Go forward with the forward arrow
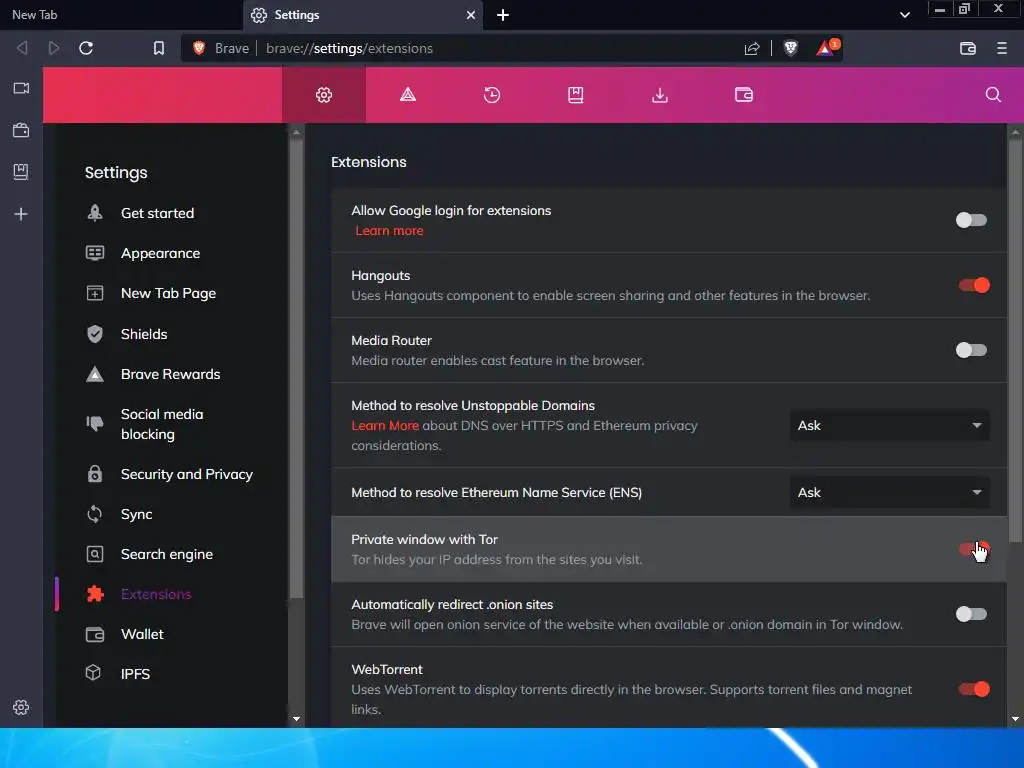This screenshot has width=1024, height=768. coord(54,48)
